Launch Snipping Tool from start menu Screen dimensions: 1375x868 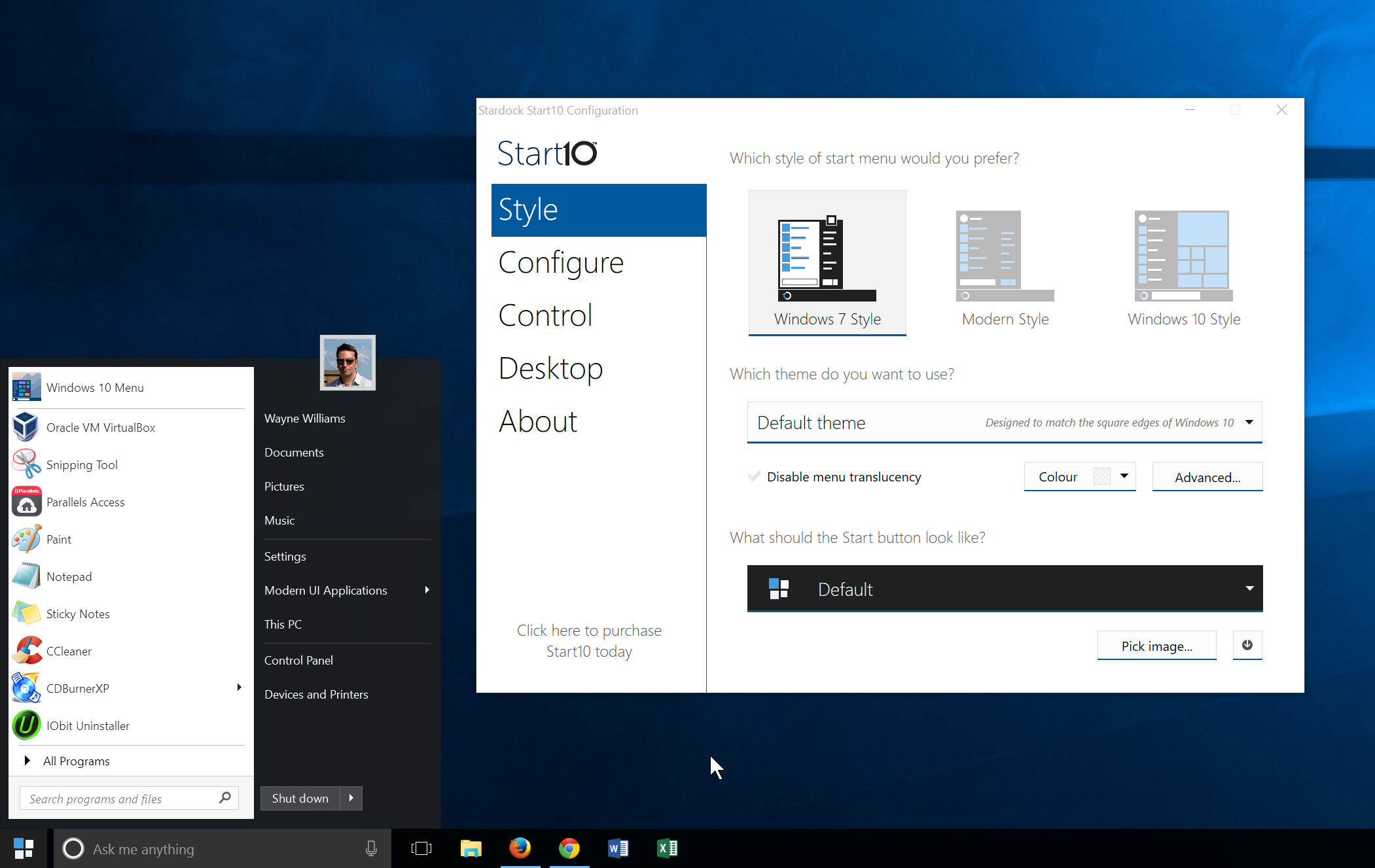click(82, 464)
